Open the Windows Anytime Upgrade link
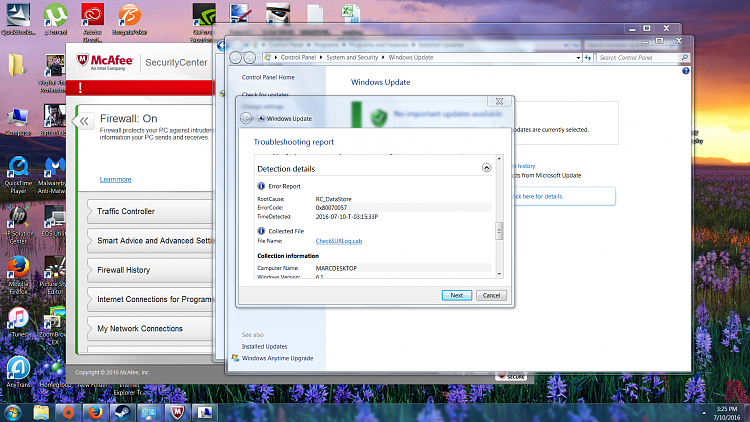The image size is (750, 422). pos(277,358)
